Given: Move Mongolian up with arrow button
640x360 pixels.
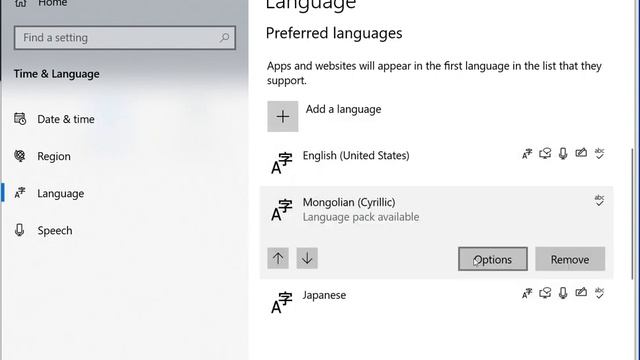Looking at the screenshot, I should [x=278, y=258].
